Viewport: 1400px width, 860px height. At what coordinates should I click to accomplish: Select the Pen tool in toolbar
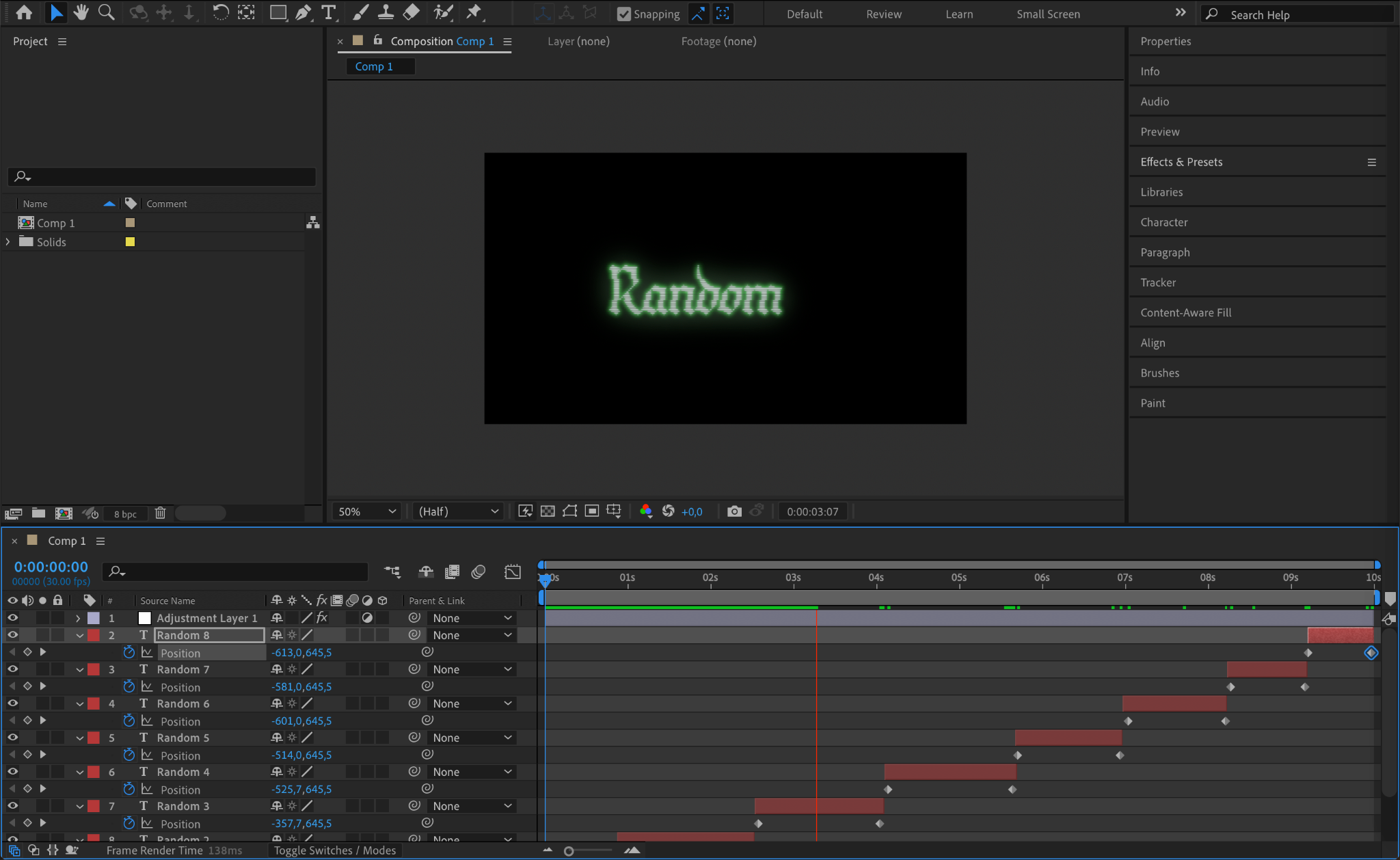pos(303,12)
